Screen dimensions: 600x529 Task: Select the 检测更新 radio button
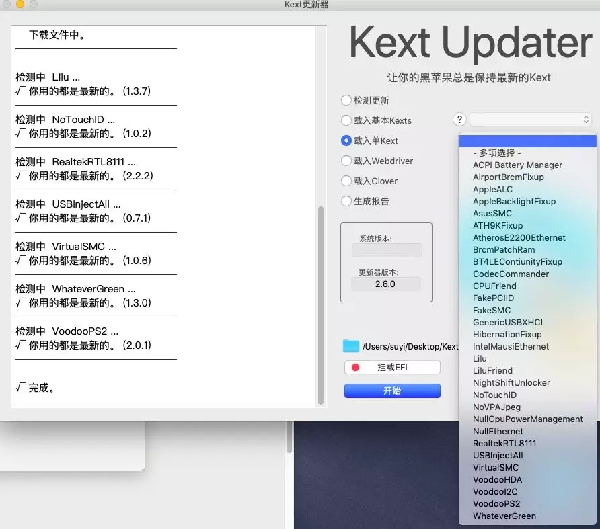tap(346, 100)
